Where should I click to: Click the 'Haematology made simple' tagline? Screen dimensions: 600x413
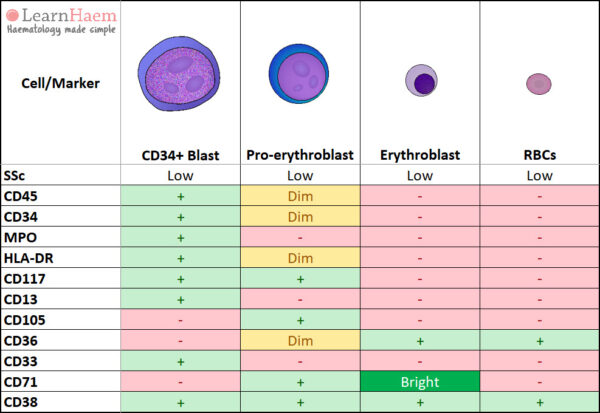click(x=60, y=30)
